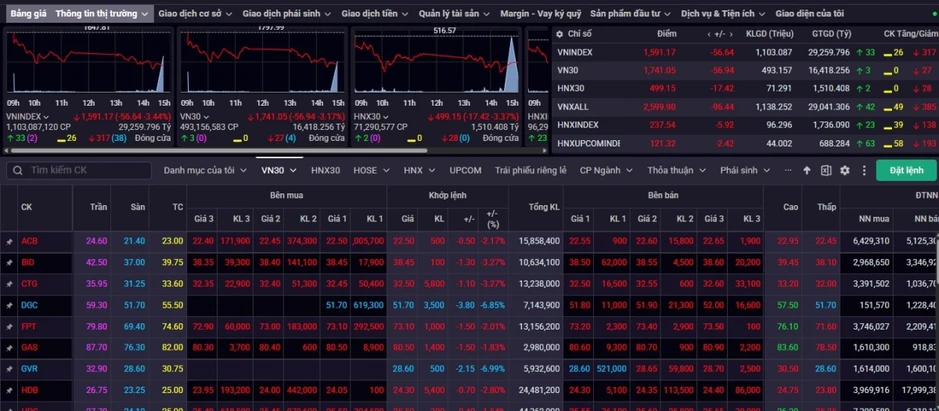Screen dimensions: 939x411
Task: Select HNXINDEX row in the index table
Action: [x=745, y=125]
